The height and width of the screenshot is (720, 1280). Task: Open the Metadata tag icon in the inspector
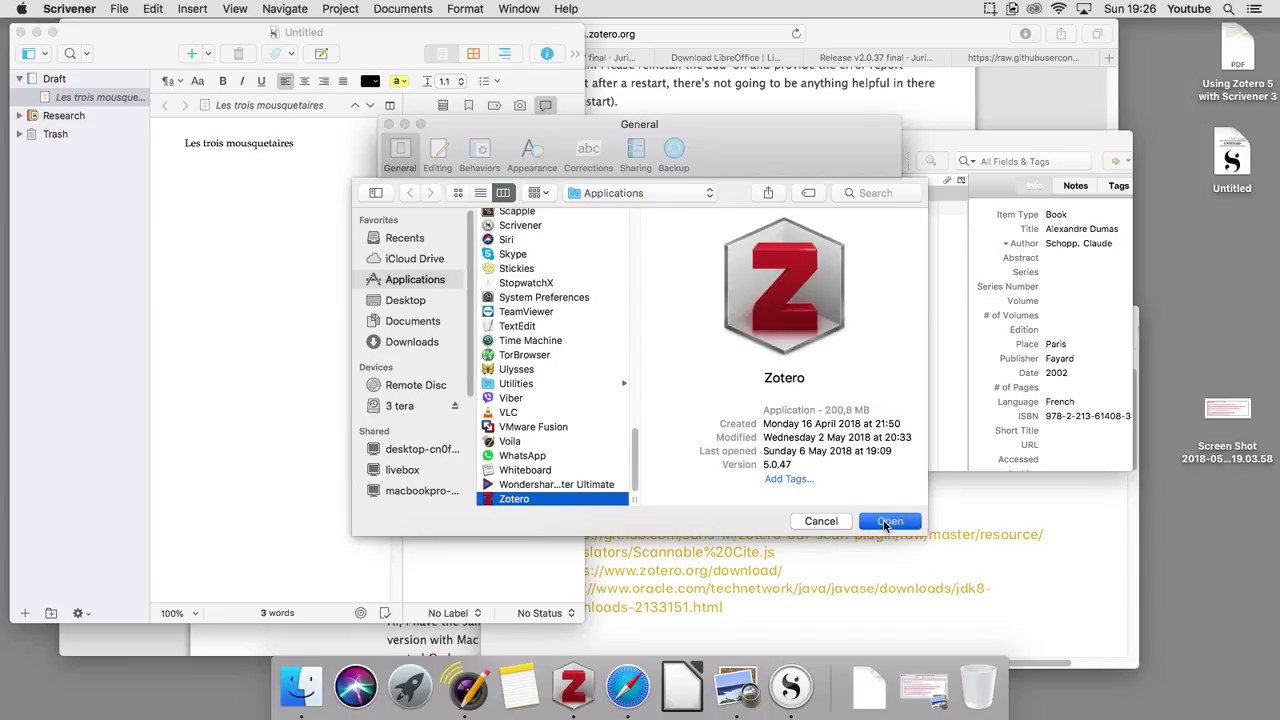(x=494, y=105)
